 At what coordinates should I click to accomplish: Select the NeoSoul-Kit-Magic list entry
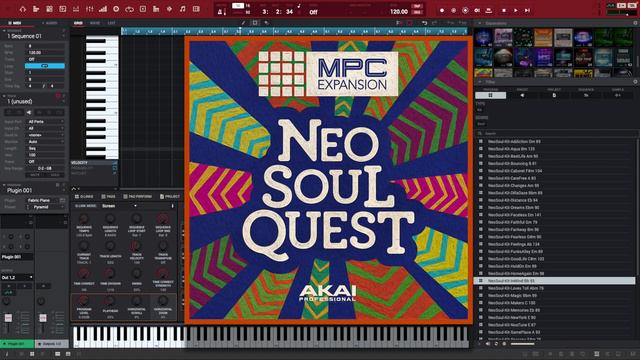[x=555, y=296]
